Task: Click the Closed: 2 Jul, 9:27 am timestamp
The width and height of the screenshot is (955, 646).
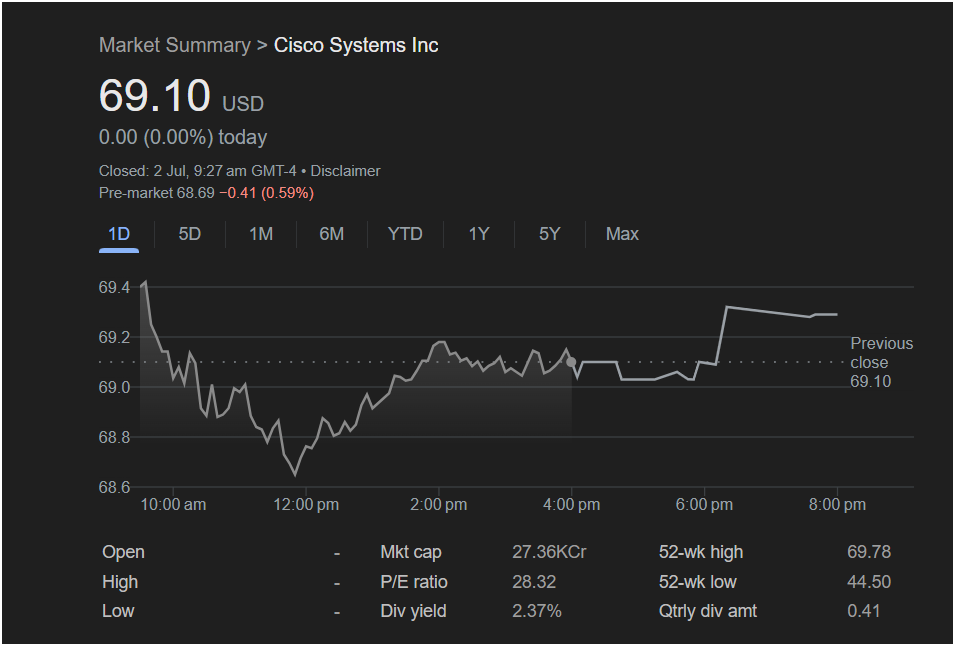Action: click(198, 171)
